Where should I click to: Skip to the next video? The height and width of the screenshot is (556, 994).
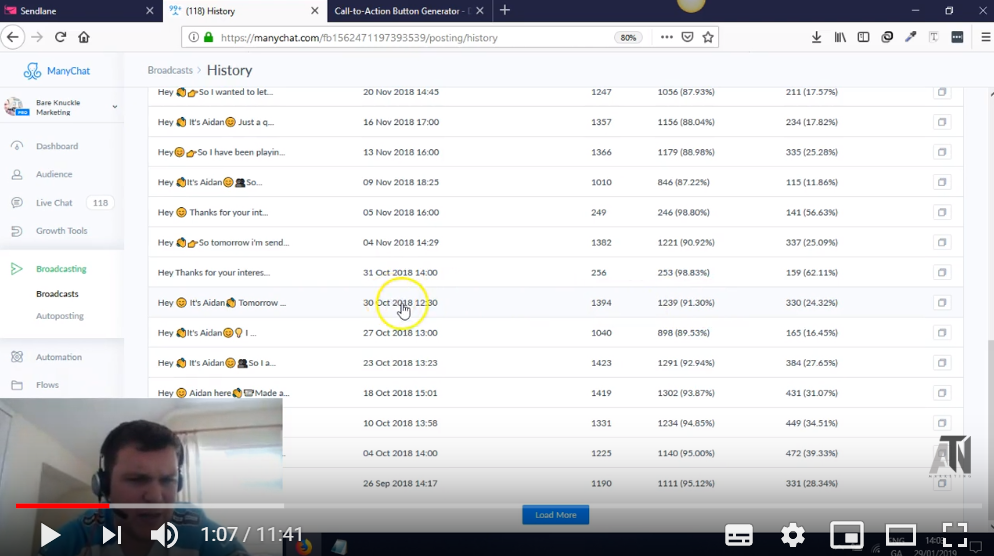click(x=111, y=535)
